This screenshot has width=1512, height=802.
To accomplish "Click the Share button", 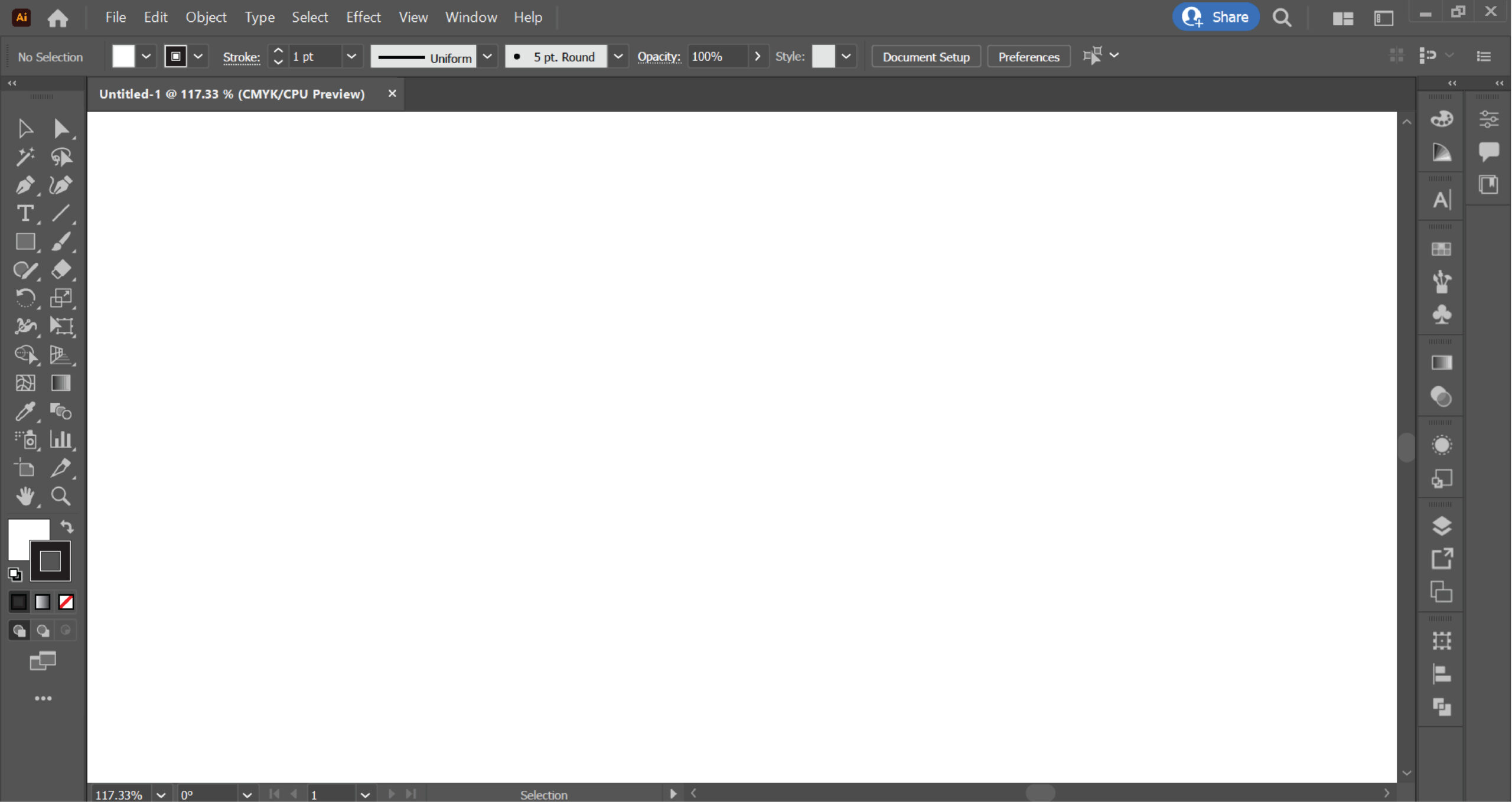I will point(1216,17).
